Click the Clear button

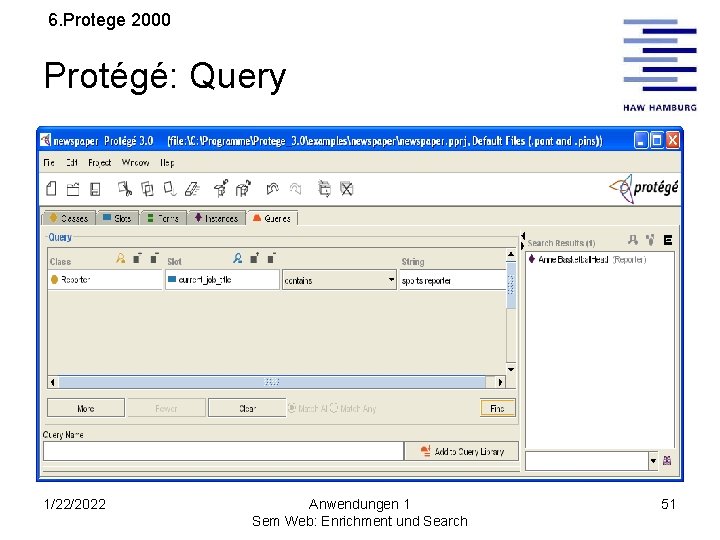(247, 408)
